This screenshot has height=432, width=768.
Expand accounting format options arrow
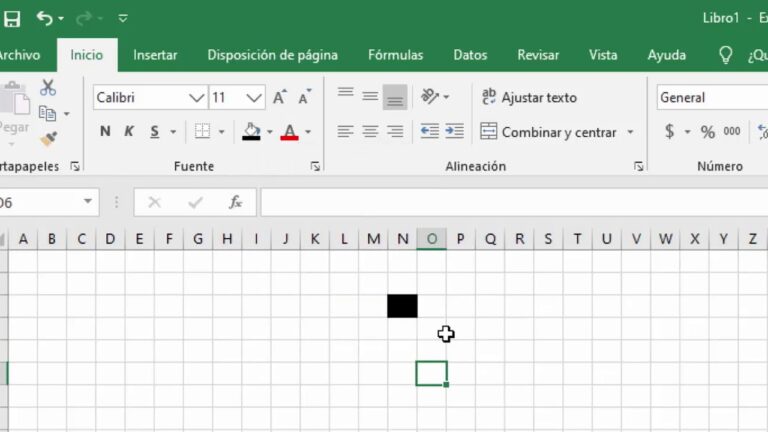pyautogui.click(x=687, y=132)
